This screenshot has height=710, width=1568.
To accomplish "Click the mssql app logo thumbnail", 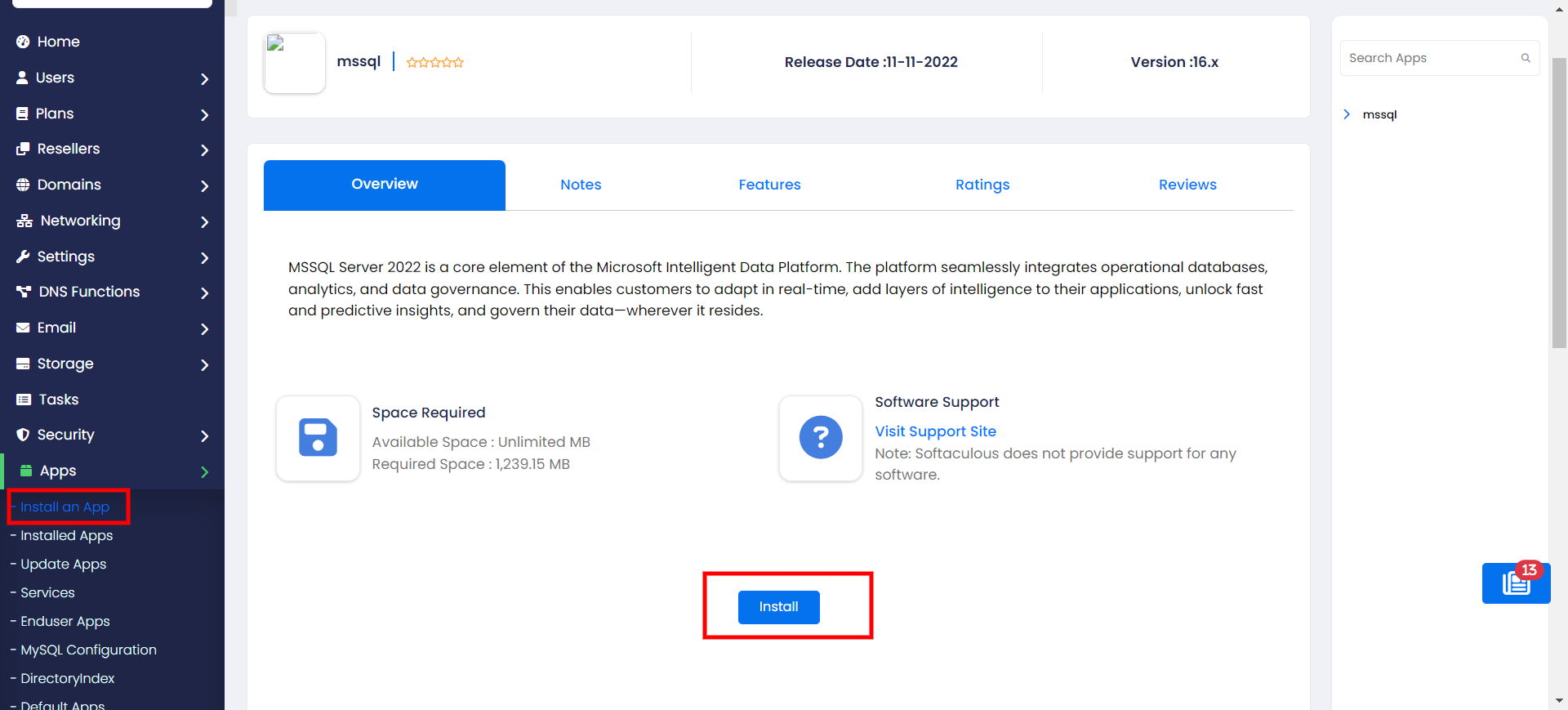I will click(295, 63).
